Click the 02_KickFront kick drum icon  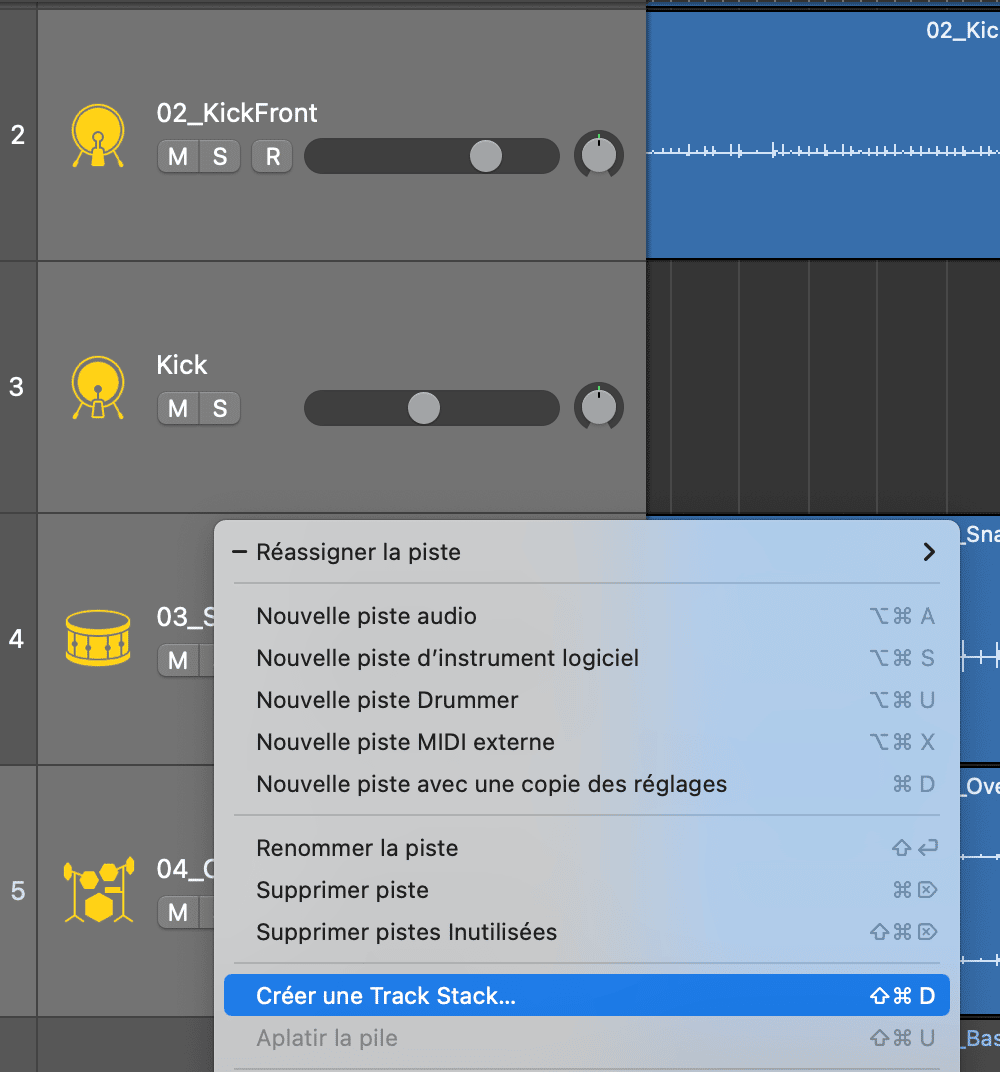(x=98, y=135)
